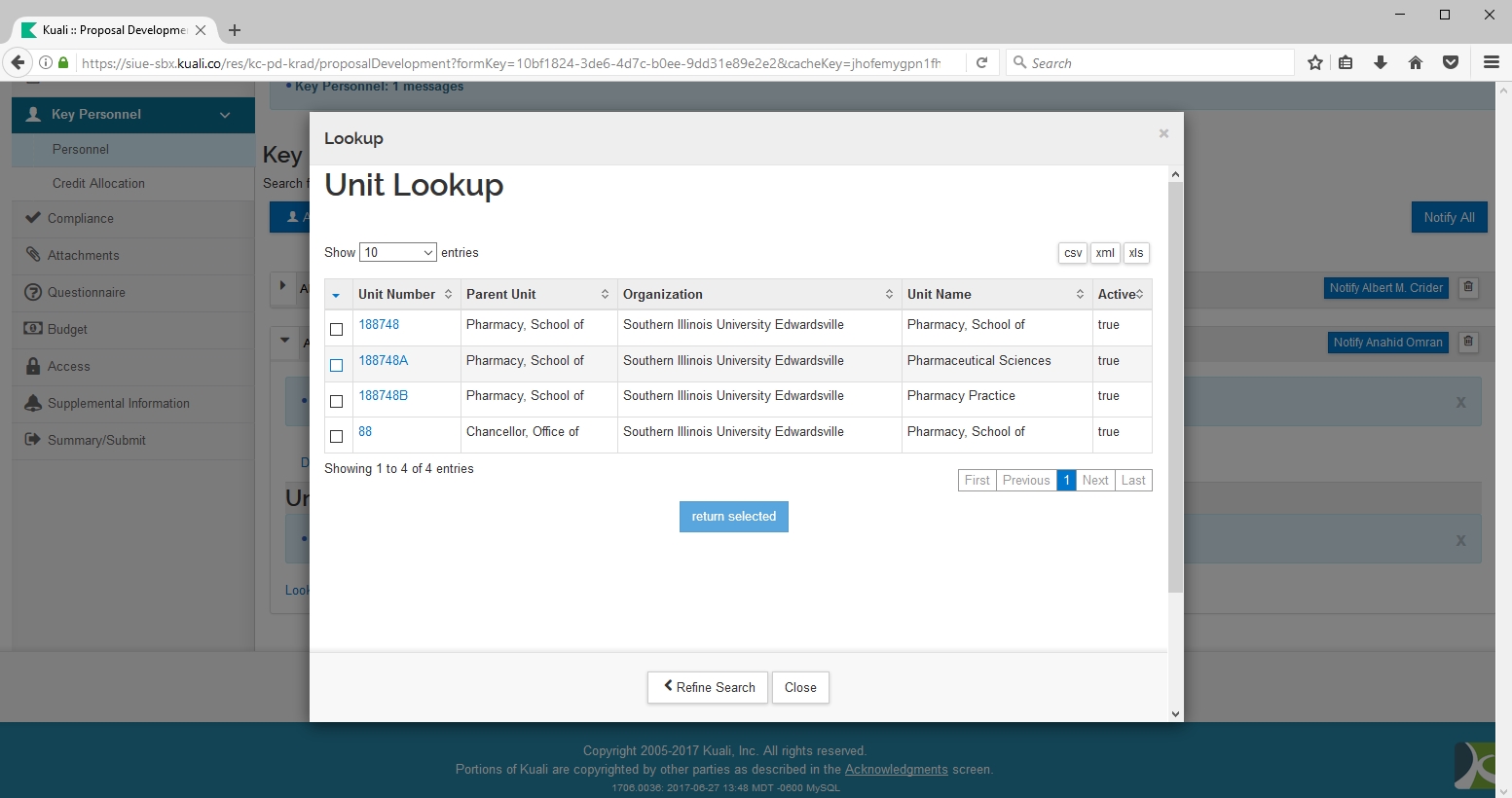Open unit 188748B link
Image resolution: width=1512 pixels, height=798 pixels.
[x=383, y=395]
